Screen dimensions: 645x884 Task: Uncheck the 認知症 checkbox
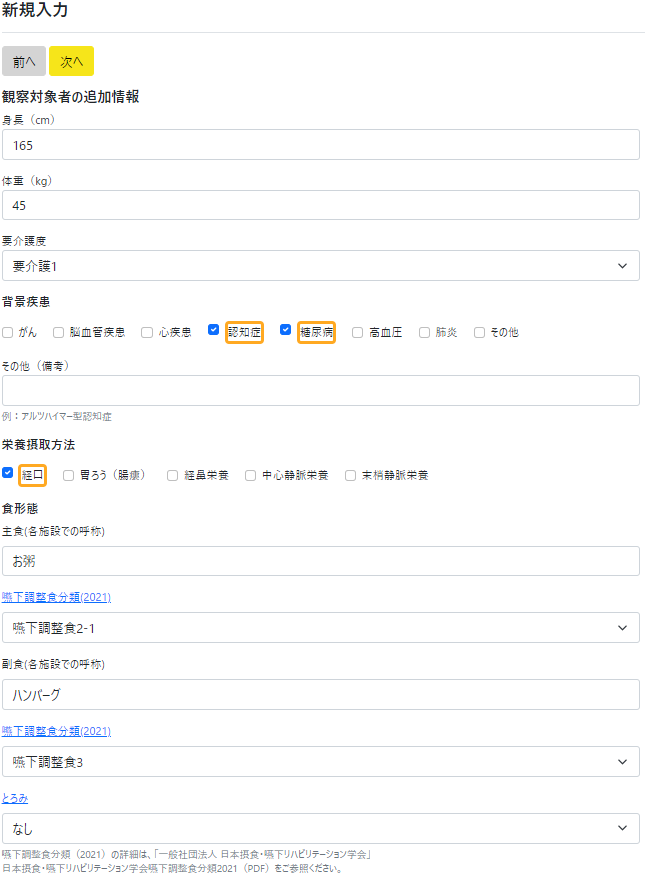pyautogui.click(x=213, y=330)
